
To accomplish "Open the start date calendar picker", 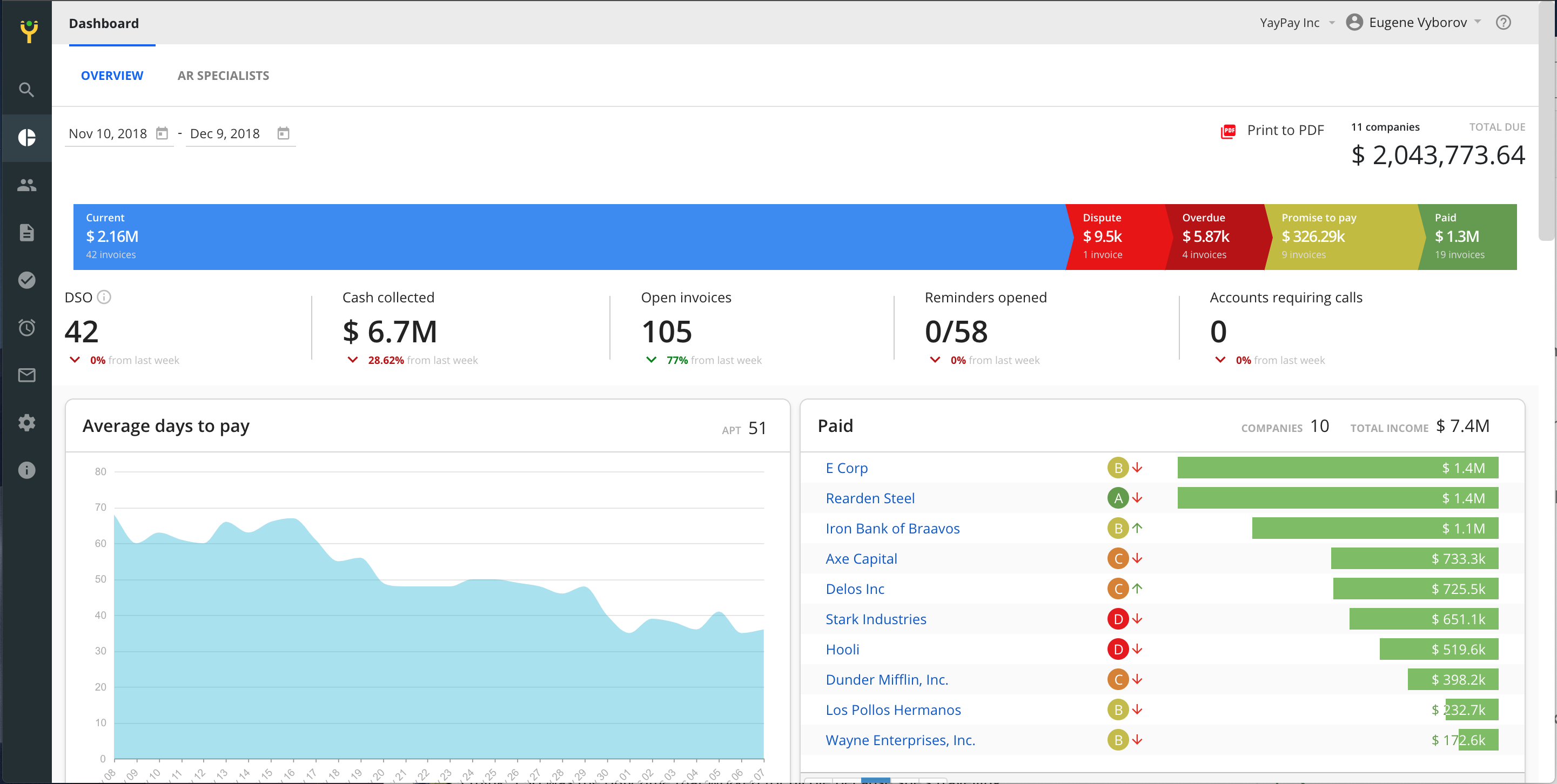I will click(162, 133).
